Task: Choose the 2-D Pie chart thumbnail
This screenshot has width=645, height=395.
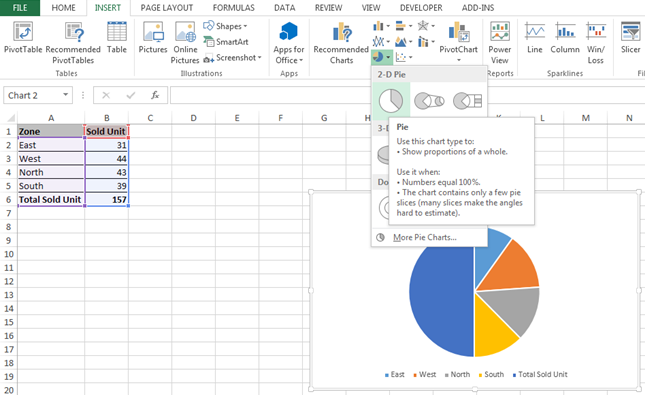Action: [391, 100]
